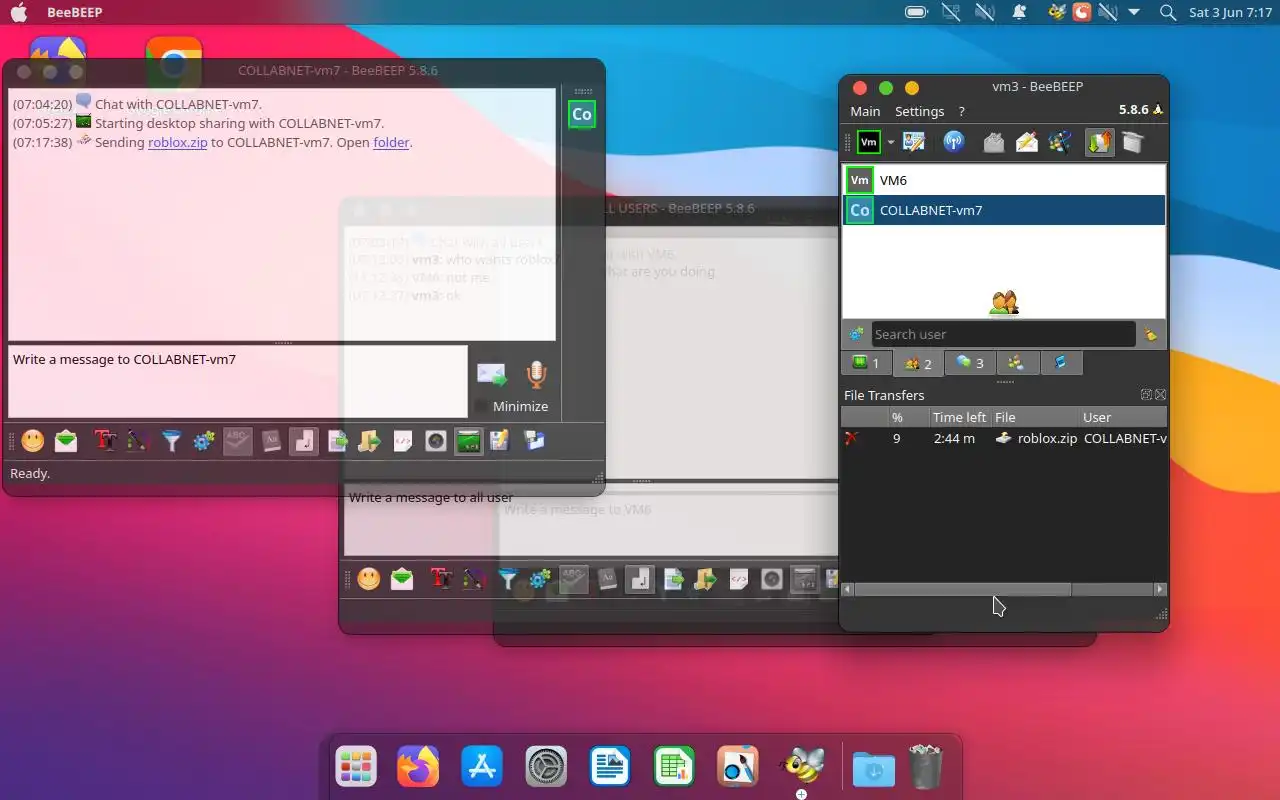Toggle desktop sharing in COLLABNET-vm7 chat toolbar

[468, 441]
